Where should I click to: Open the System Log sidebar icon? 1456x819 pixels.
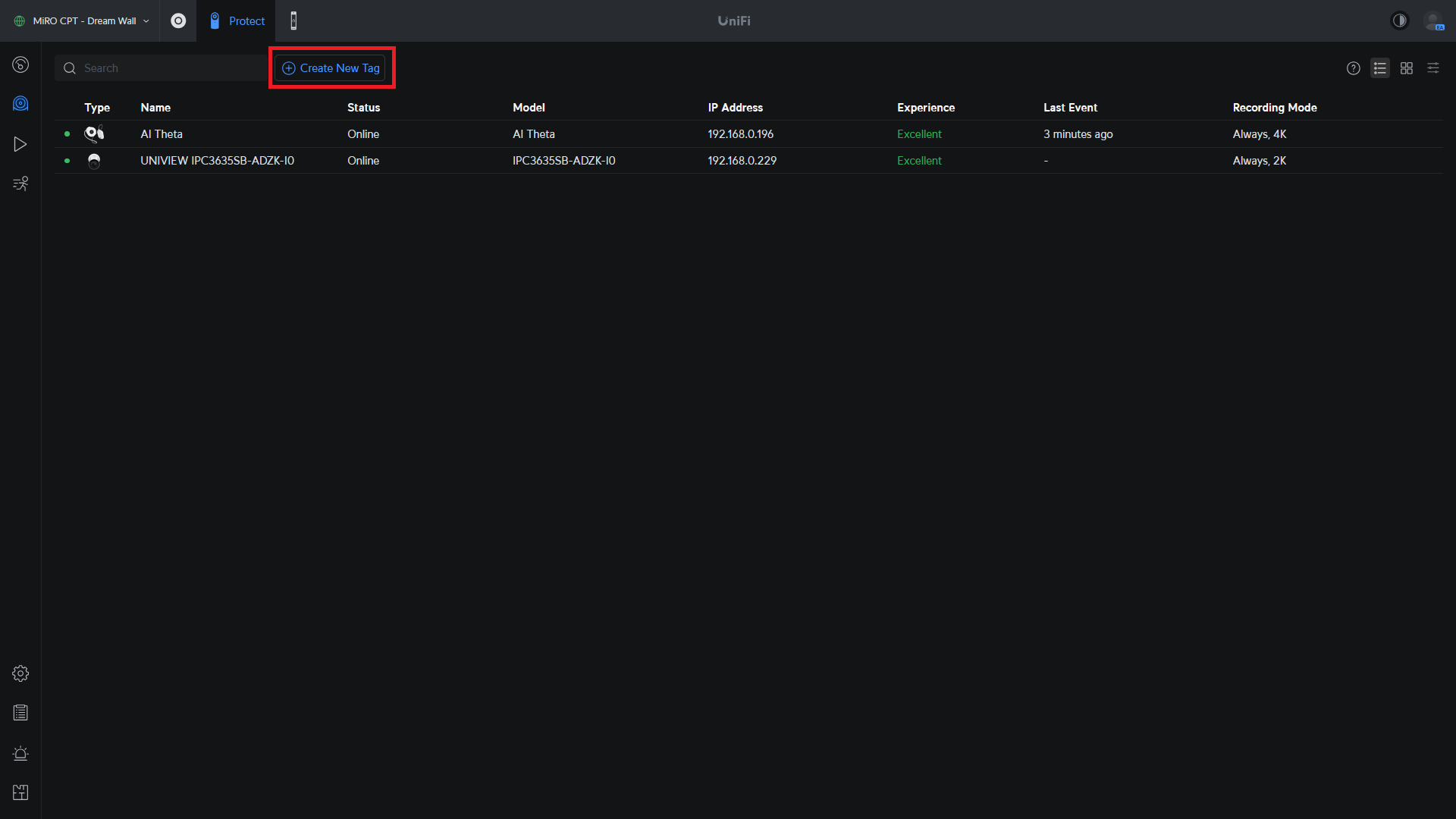20,713
